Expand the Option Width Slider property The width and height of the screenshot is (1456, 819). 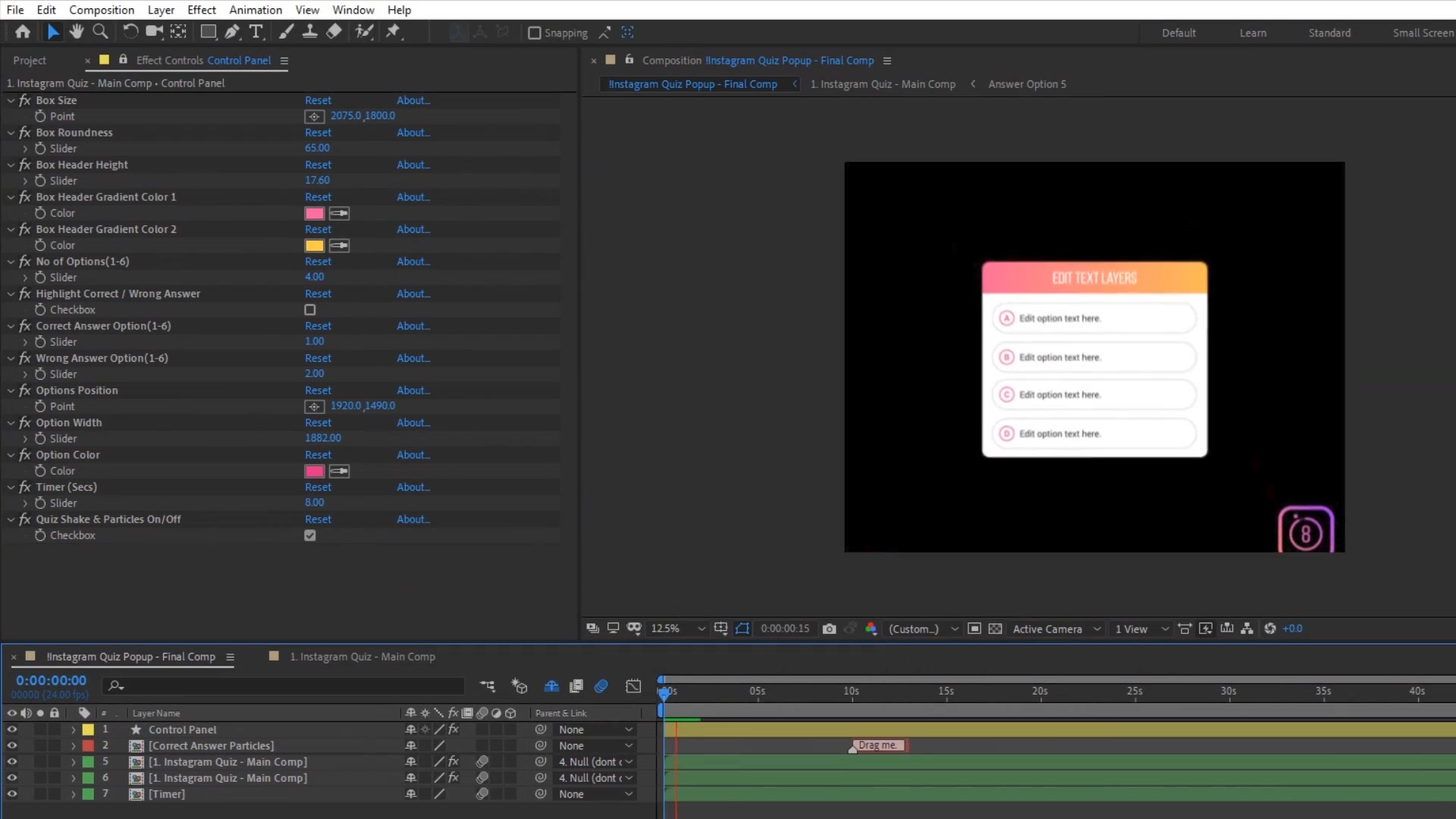tap(25, 438)
